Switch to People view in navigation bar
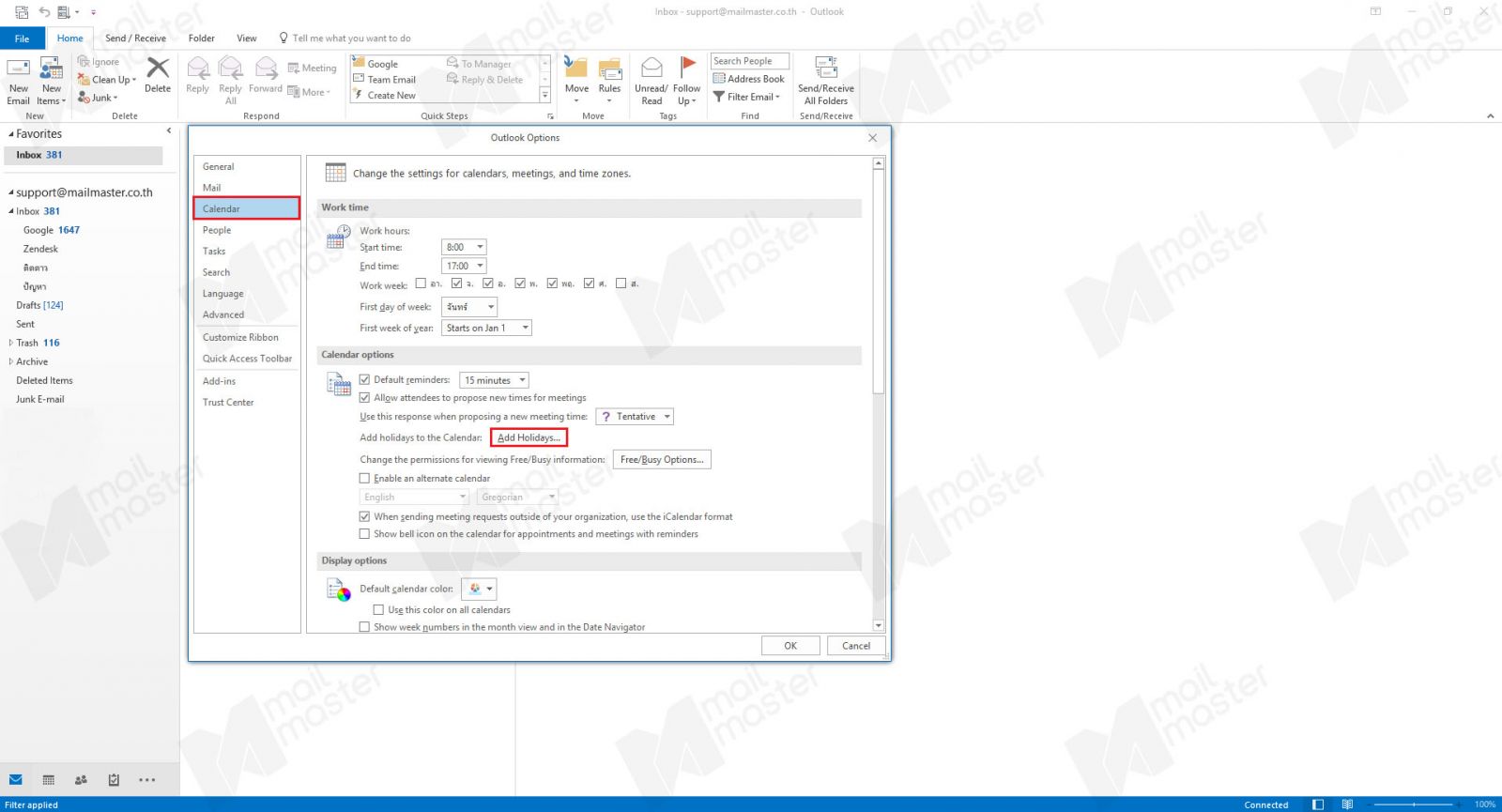 click(x=81, y=780)
